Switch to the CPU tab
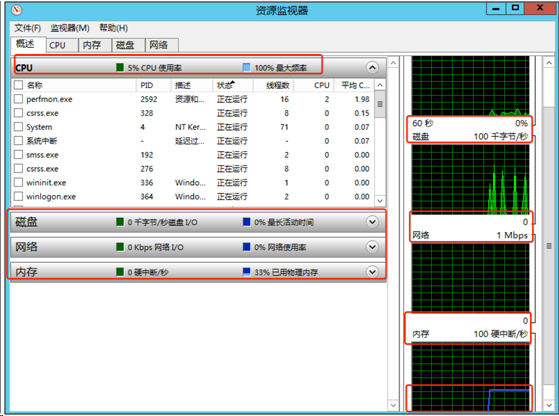 click(62, 45)
